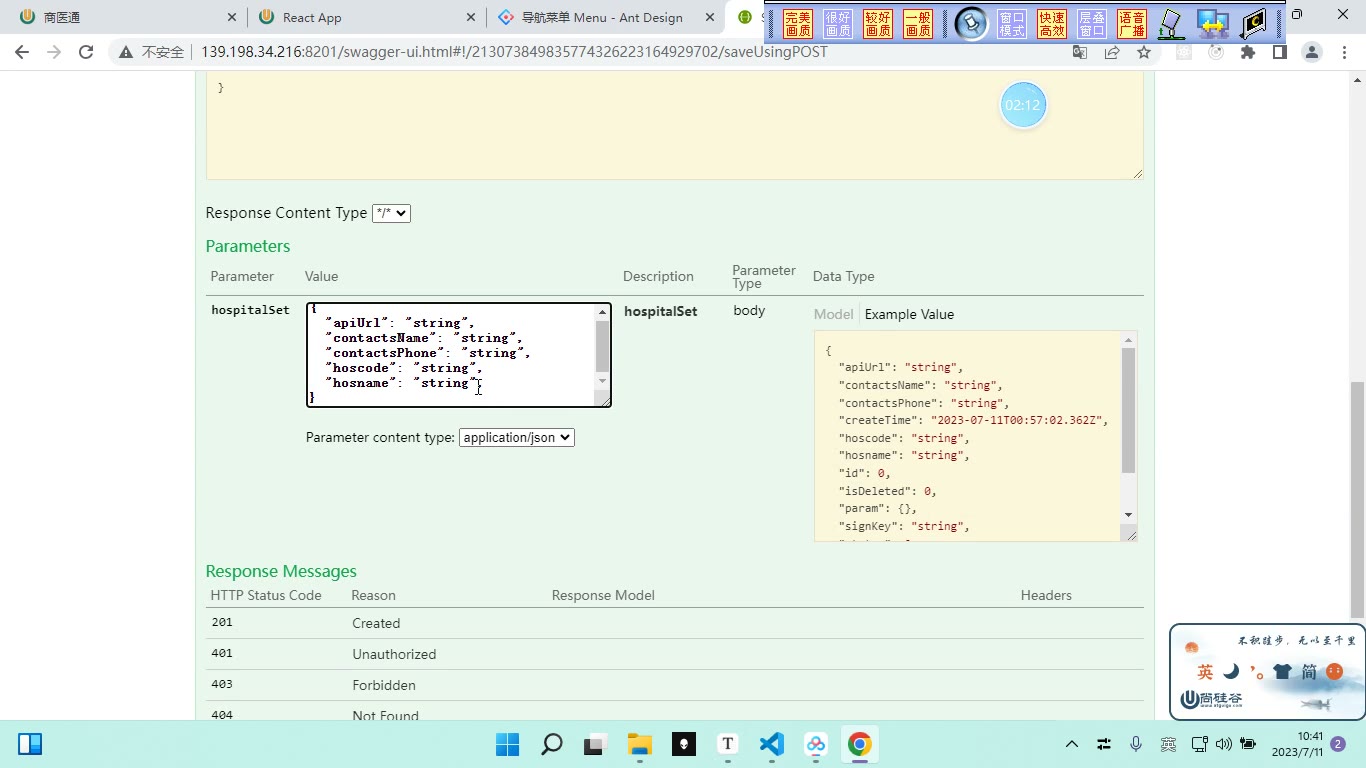The image size is (1366, 768).
Task: Open Windows Start menu
Action: (508, 744)
